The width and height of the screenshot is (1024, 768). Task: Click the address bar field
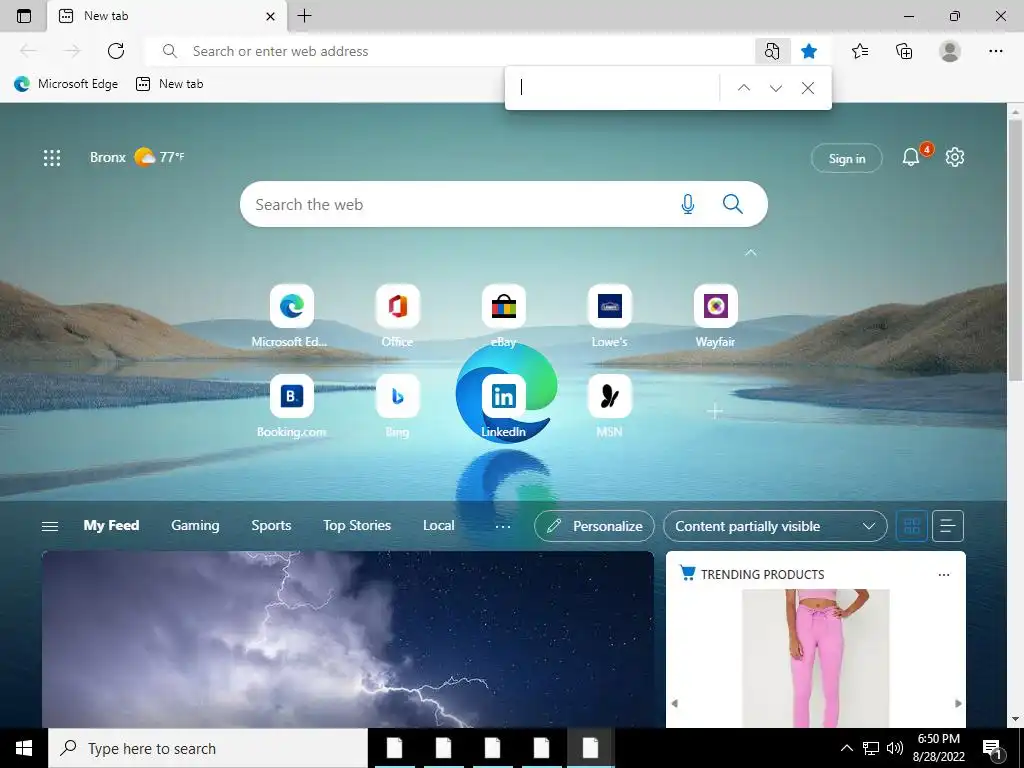tap(451, 51)
